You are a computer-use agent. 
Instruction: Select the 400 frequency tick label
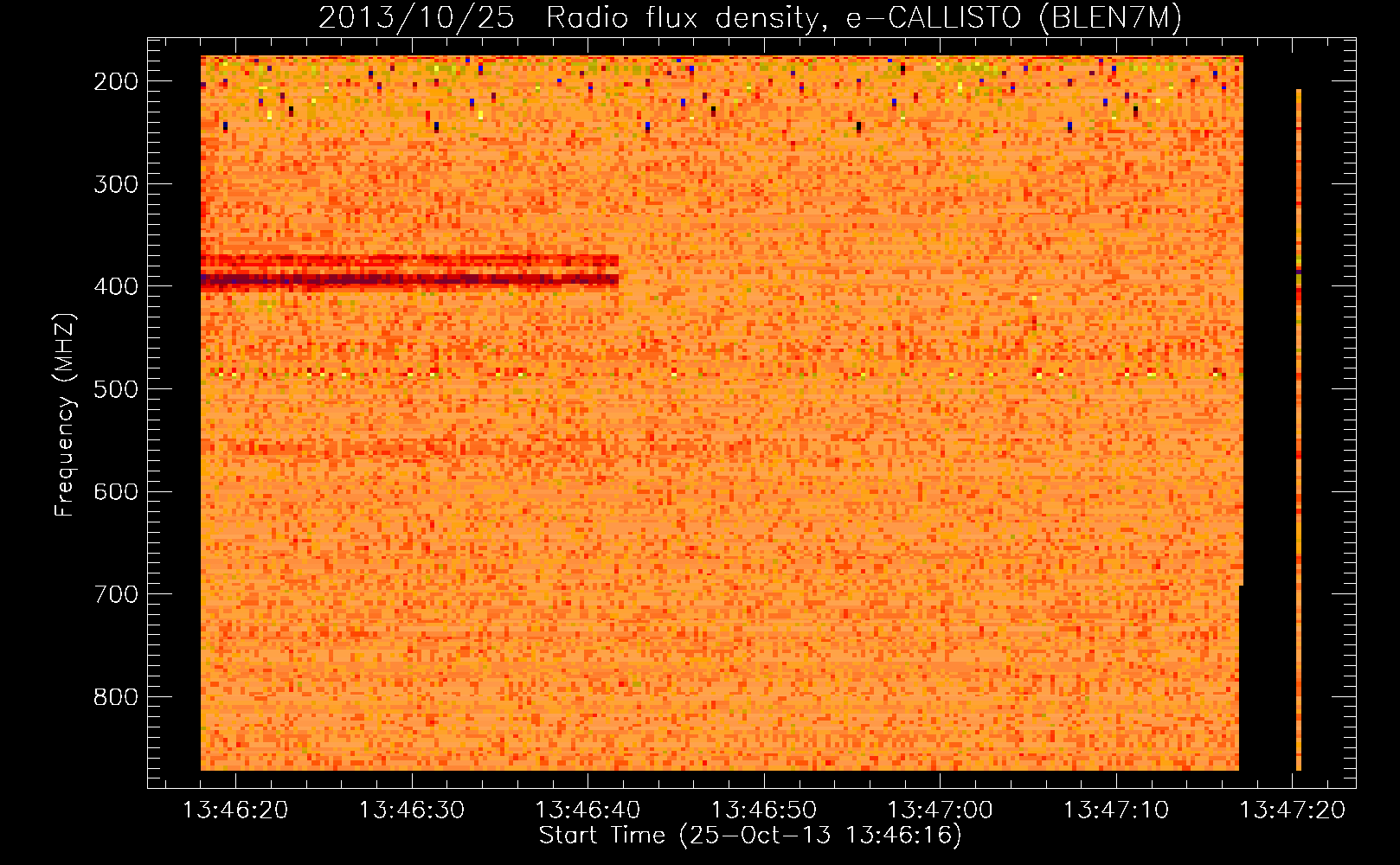[115, 286]
